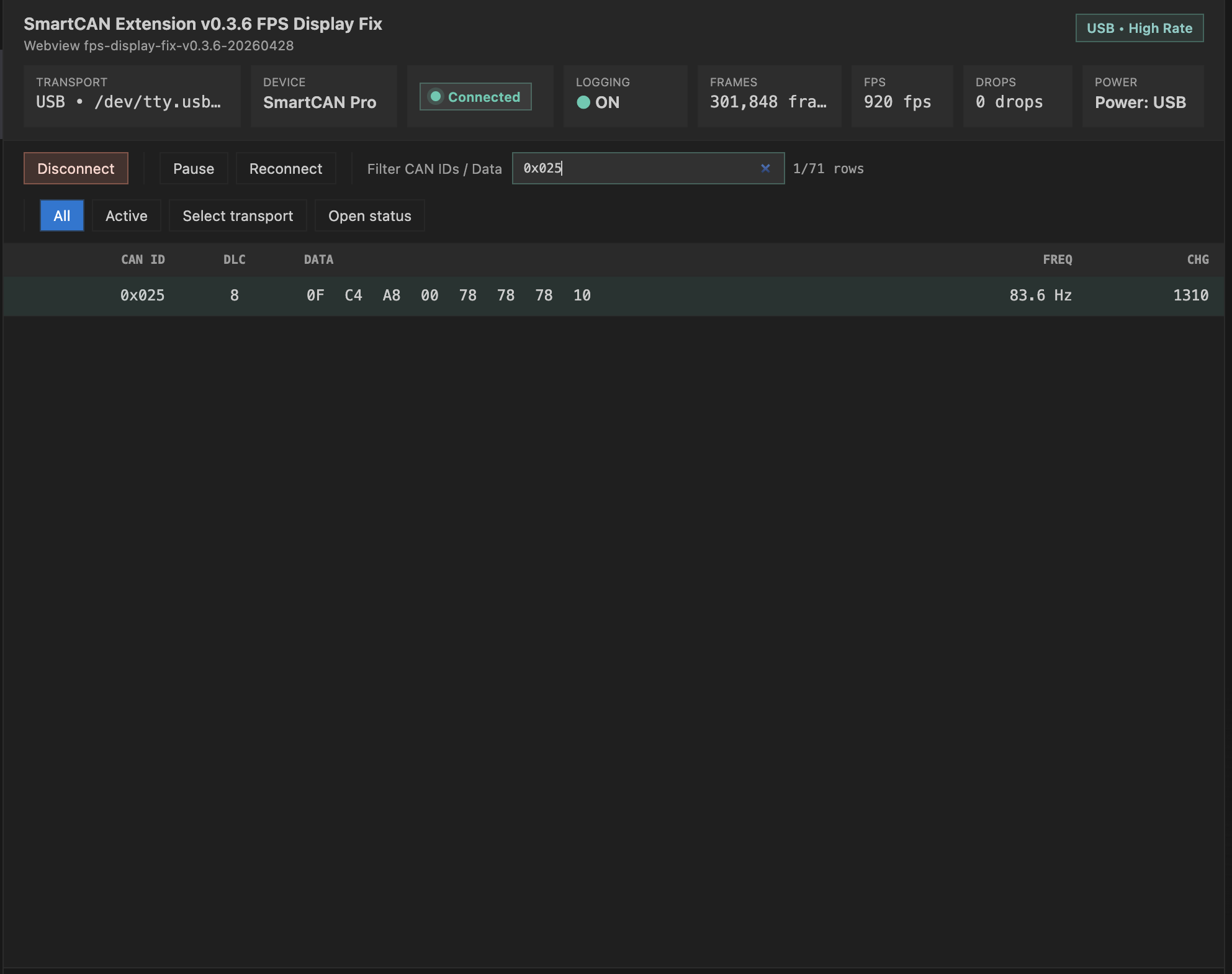The image size is (1232, 974).
Task: Click the Logging ON green dot
Action: [583, 102]
